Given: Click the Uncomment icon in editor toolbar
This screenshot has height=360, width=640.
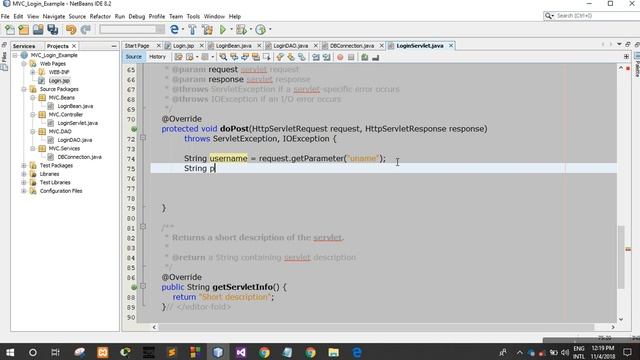Looking at the screenshot, I should [x=376, y=57].
